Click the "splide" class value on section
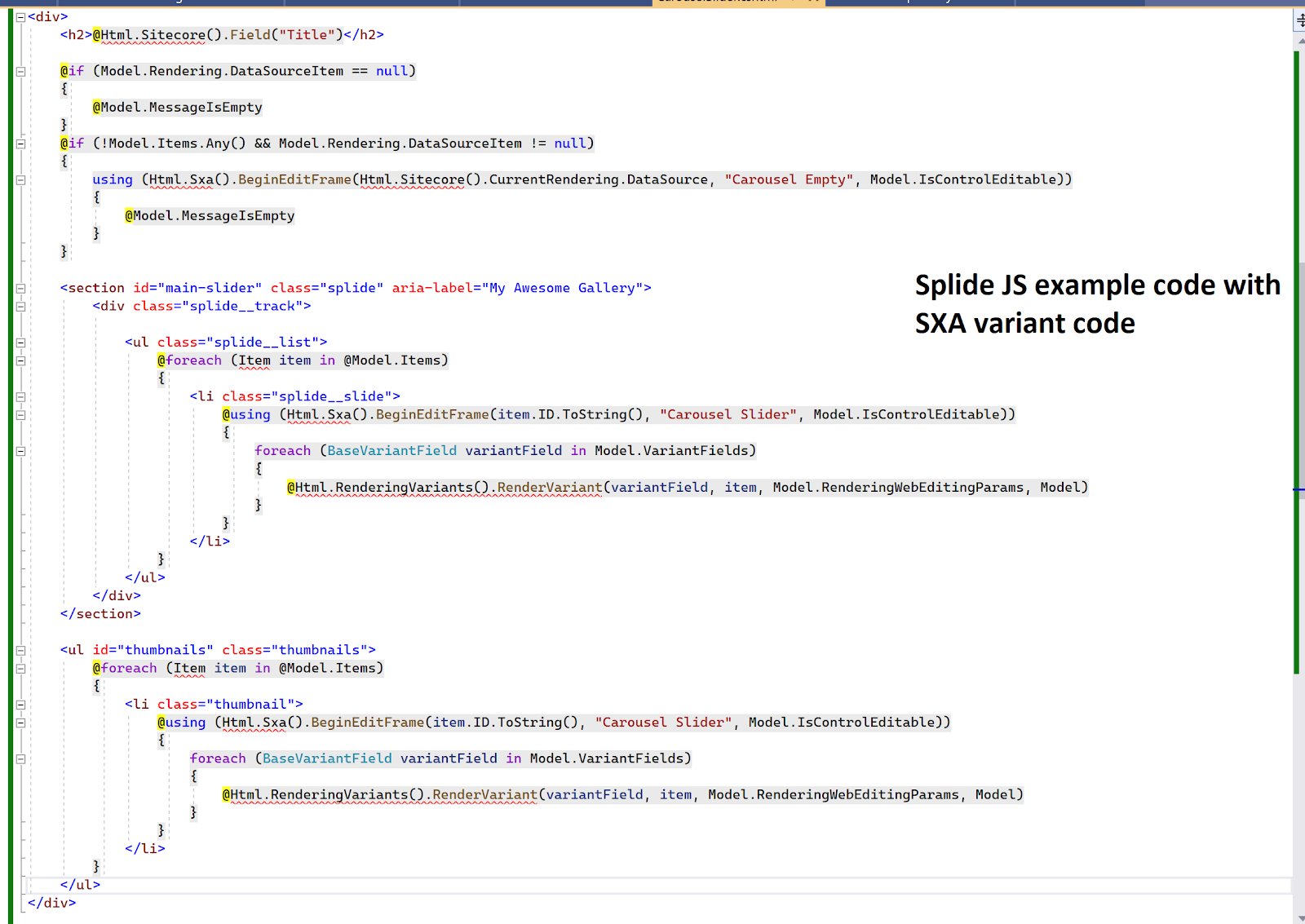Viewport: 1305px width, 924px height. pyautogui.click(x=352, y=288)
